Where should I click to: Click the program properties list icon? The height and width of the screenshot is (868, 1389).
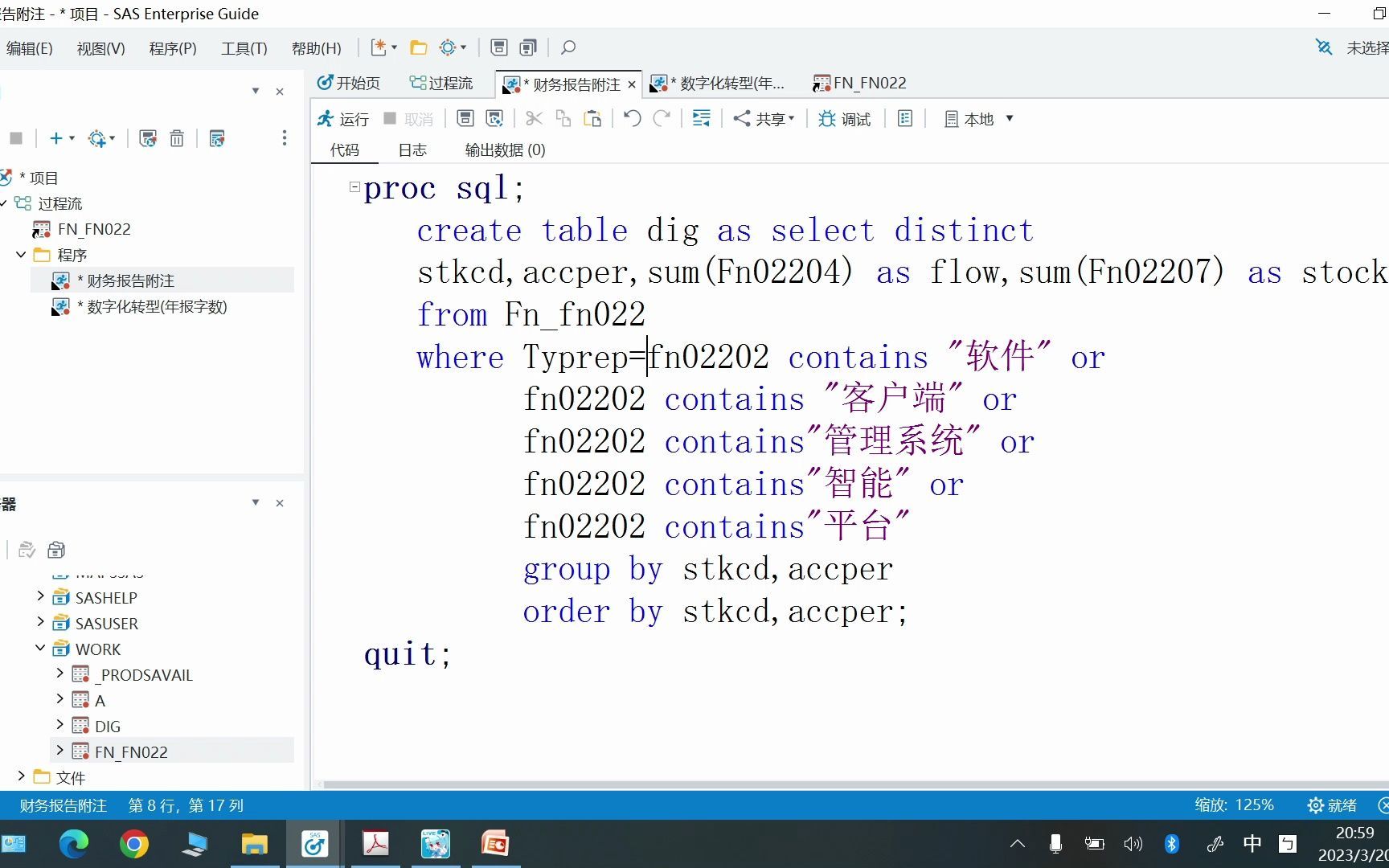(x=905, y=119)
